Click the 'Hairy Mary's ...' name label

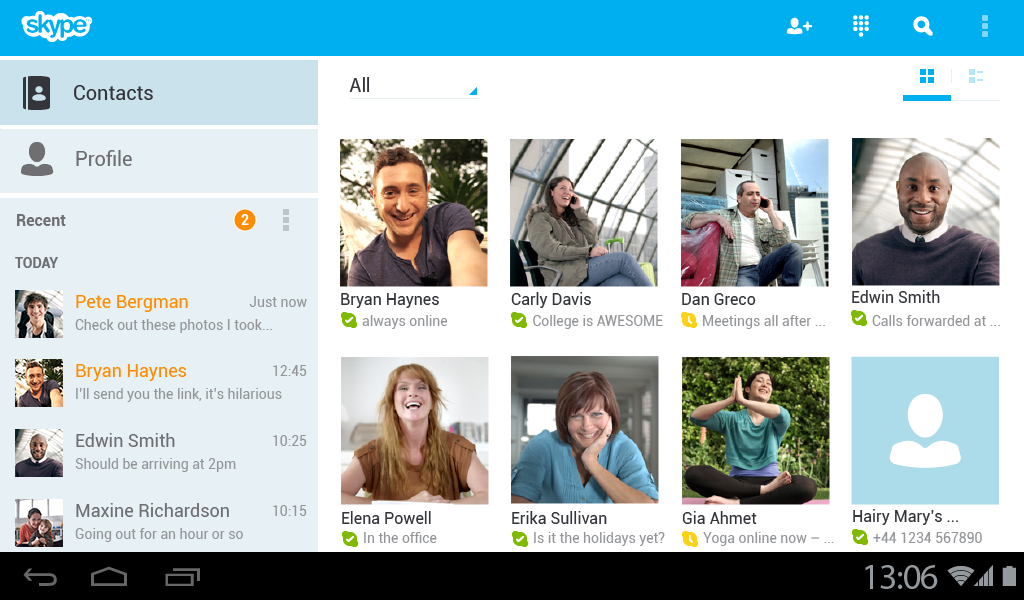[x=905, y=516]
